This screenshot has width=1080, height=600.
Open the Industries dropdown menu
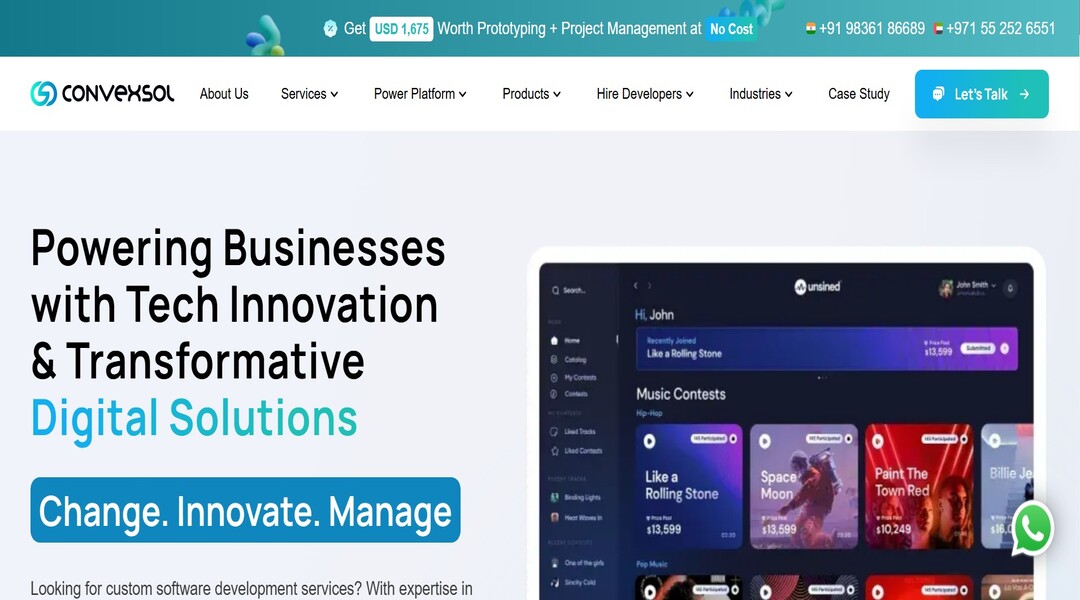tap(760, 94)
